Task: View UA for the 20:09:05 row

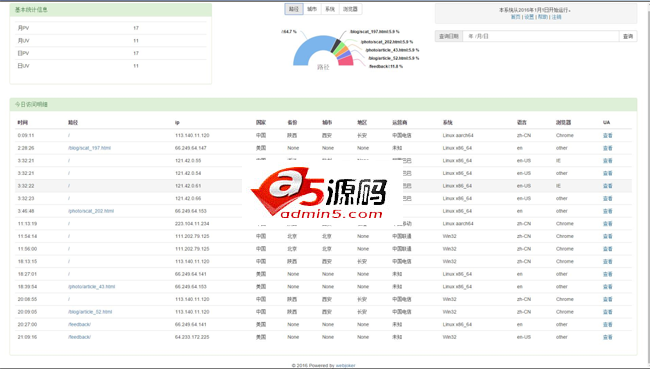Action: click(608, 312)
